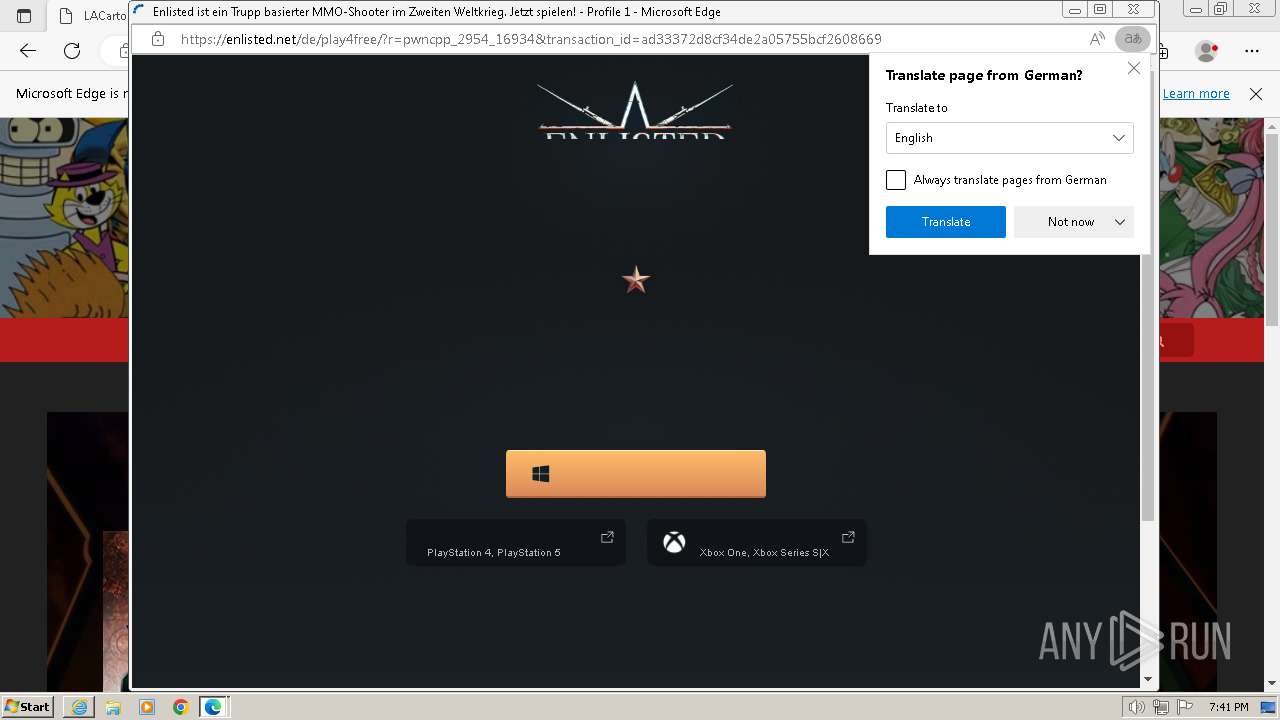Go back in the background Edge window
Image resolution: width=1280 pixels, height=720 pixels.
28,50
